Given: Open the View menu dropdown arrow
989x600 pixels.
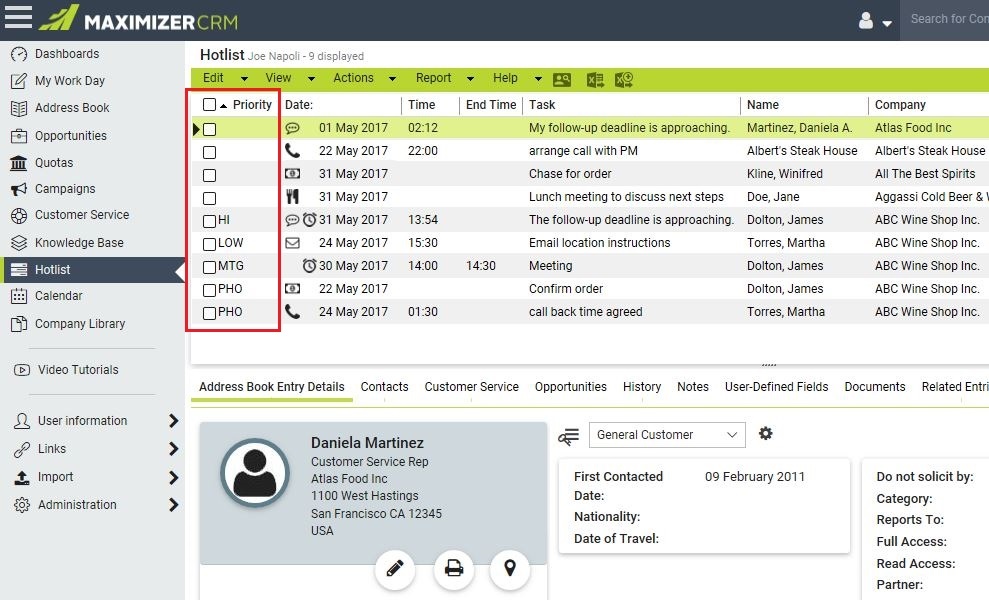Looking at the screenshot, I should point(311,79).
